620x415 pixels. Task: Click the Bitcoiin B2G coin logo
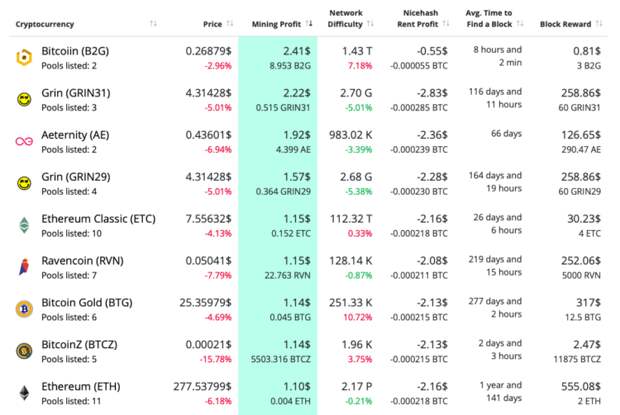[x=24, y=58]
